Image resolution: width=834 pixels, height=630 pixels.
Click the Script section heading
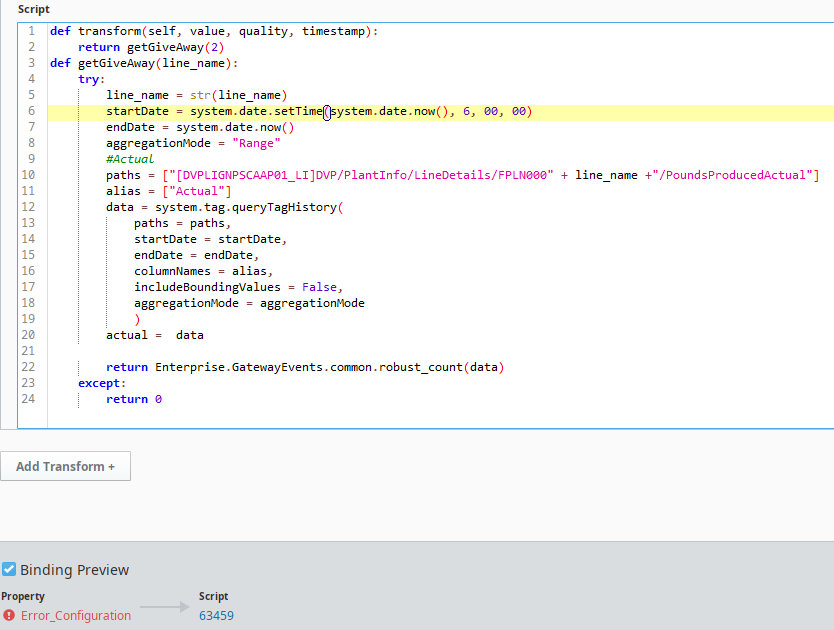coord(34,9)
